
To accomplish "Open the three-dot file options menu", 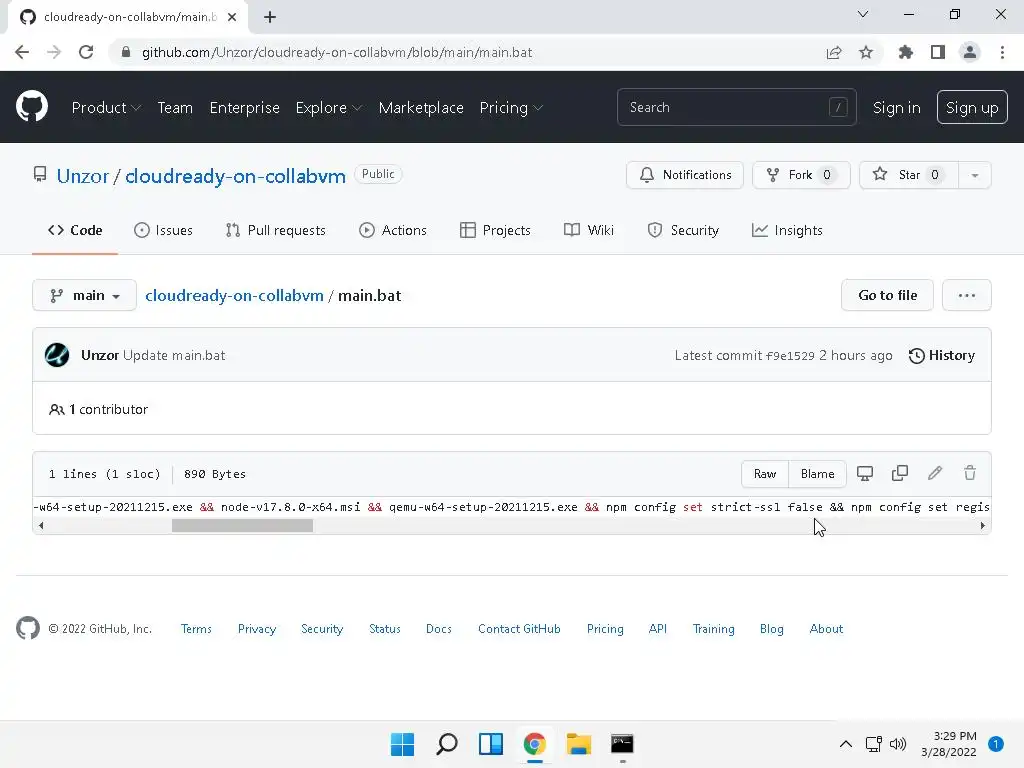I will [x=967, y=295].
